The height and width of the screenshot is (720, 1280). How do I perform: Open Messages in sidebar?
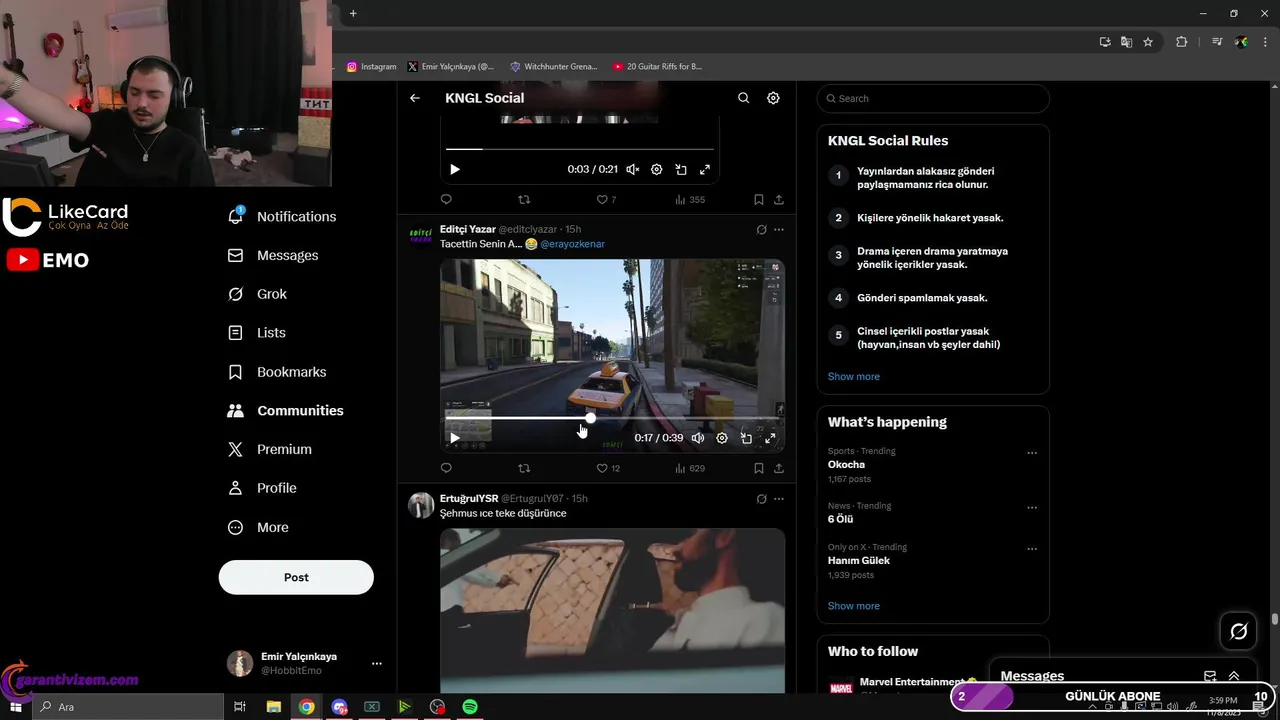pos(273,255)
